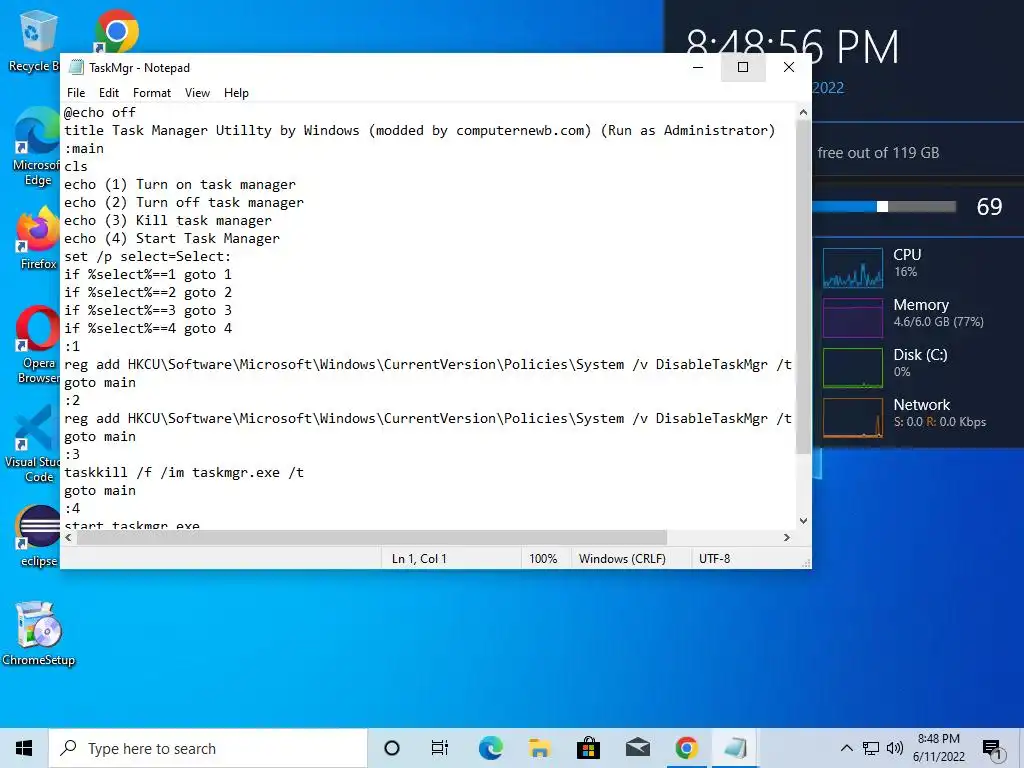Open the volume icon in system tray
This screenshot has width=1024, height=768.
click(x=895, y=748)
